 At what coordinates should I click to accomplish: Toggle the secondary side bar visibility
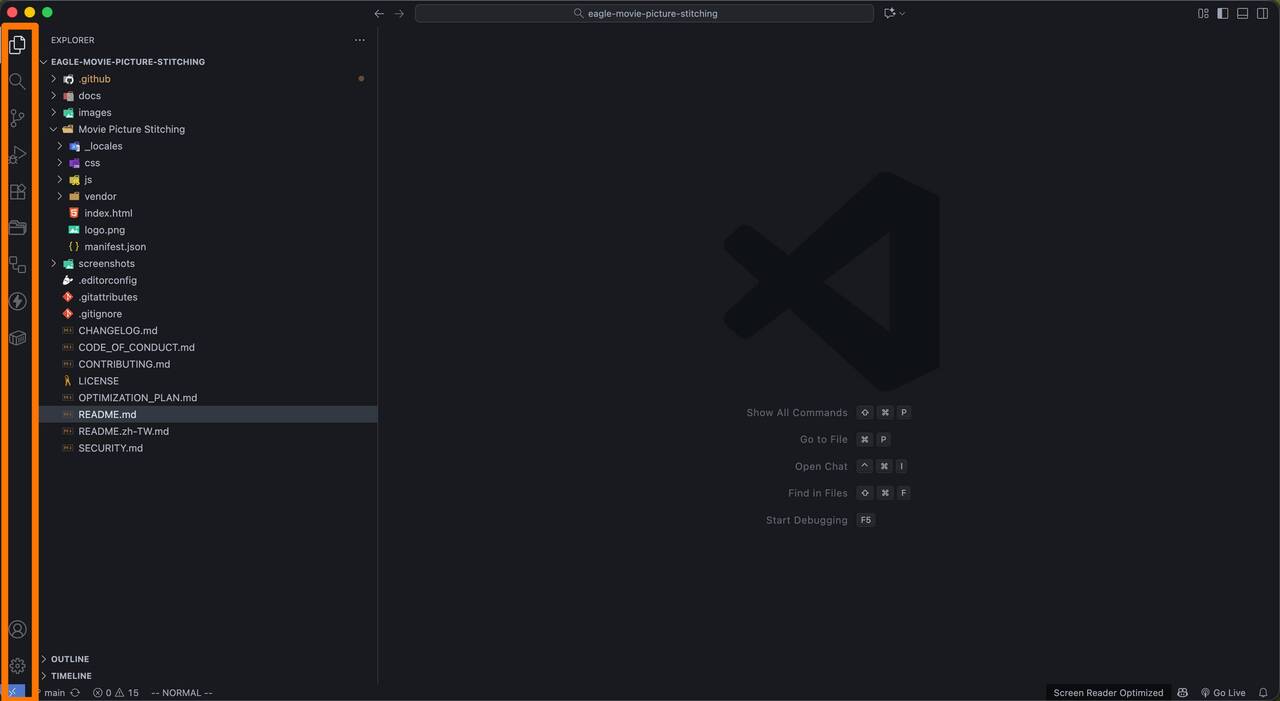[1263, 13]
